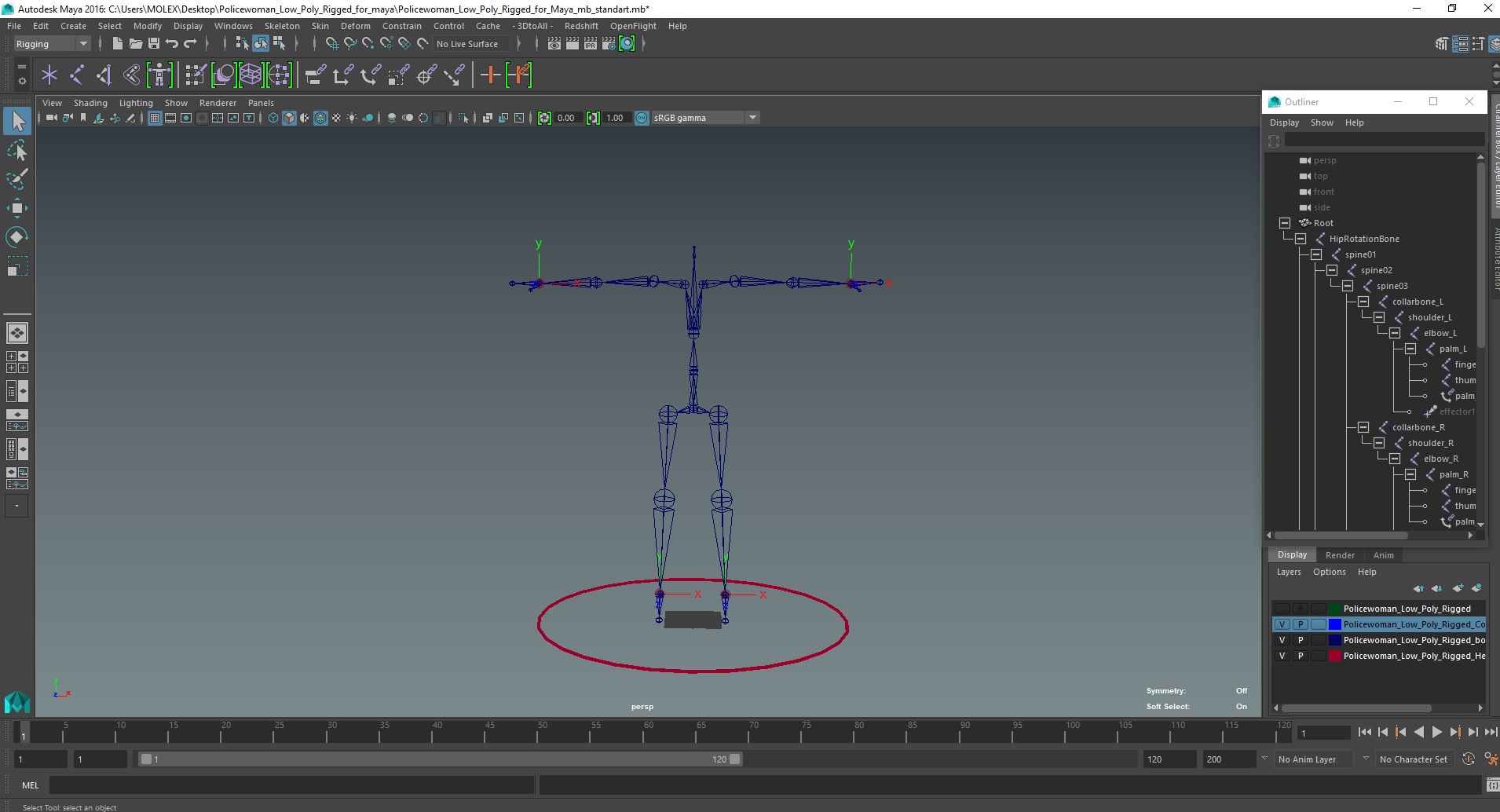Toggle visibility of Policewoman_Low_Poly_Rigged_bo layer
Viewport: 1500px width, 812px height.
point(1282,640)
